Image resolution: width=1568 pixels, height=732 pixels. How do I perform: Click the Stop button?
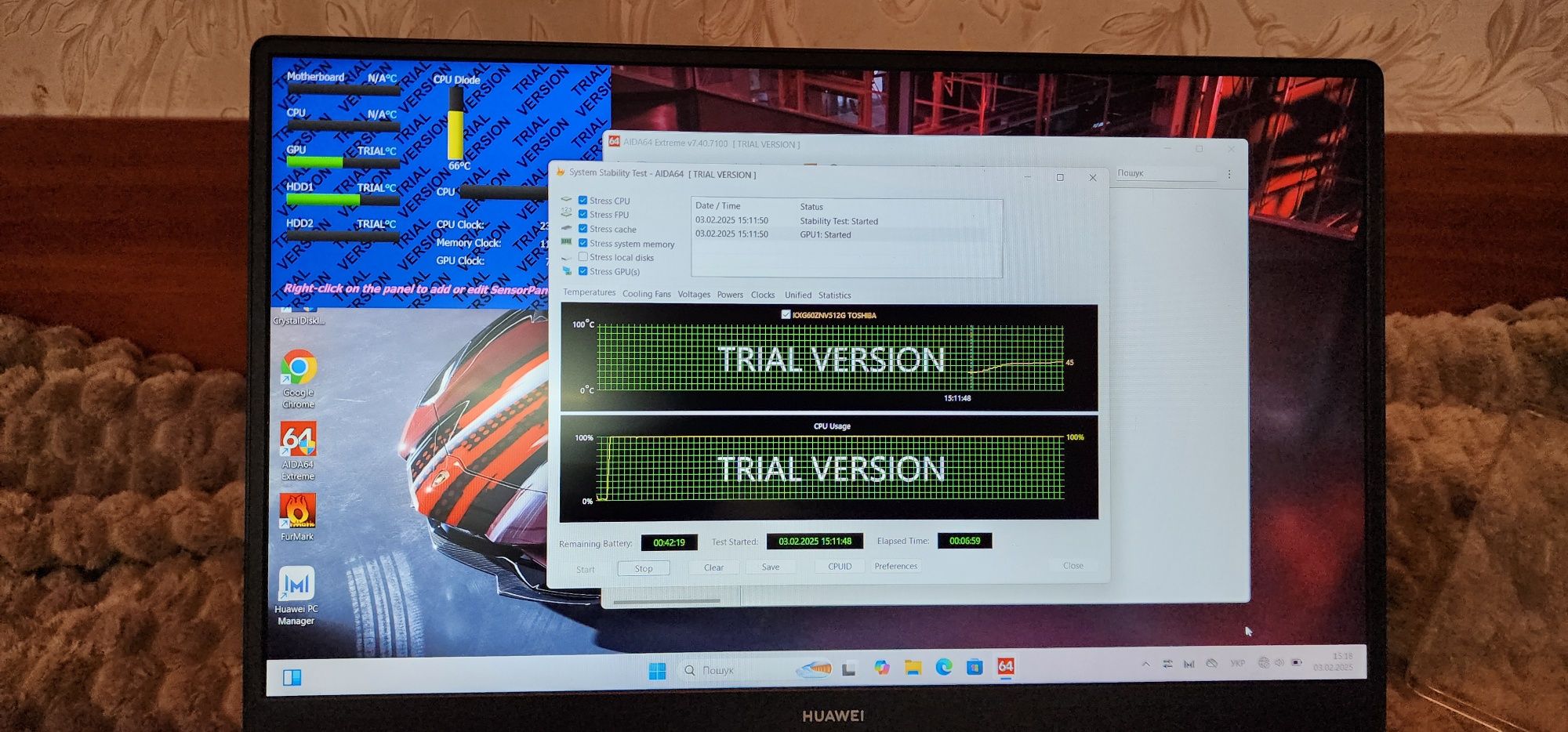tap(644, 568)
